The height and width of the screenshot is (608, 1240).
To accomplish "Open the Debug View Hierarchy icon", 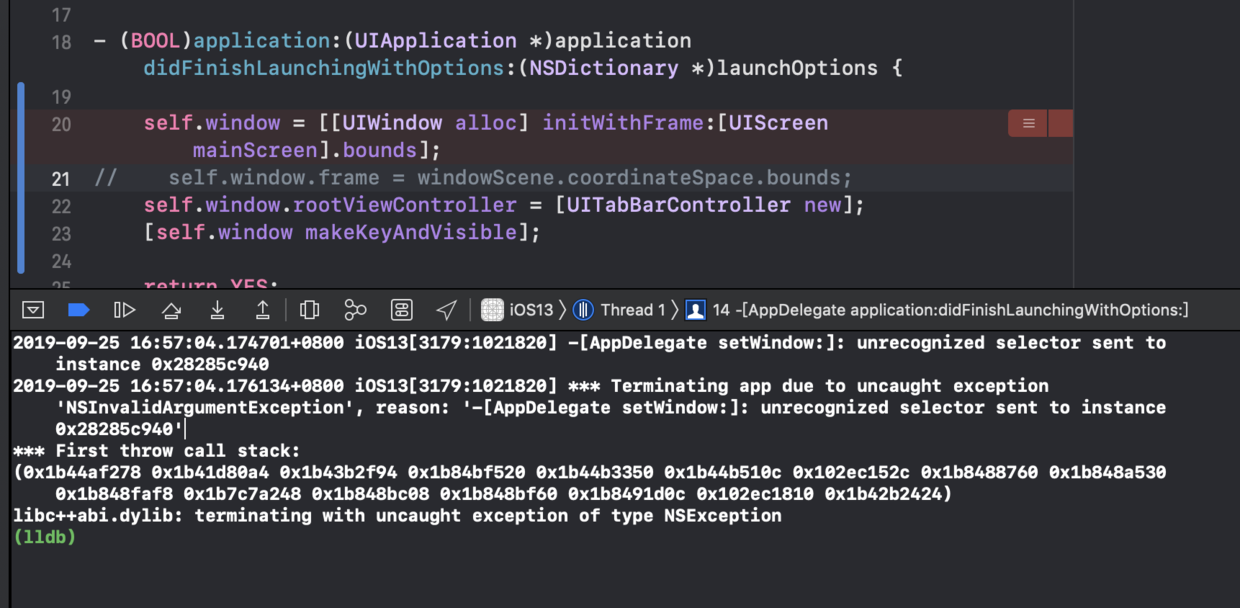I will pyautogui.click(x=310, y=310).
